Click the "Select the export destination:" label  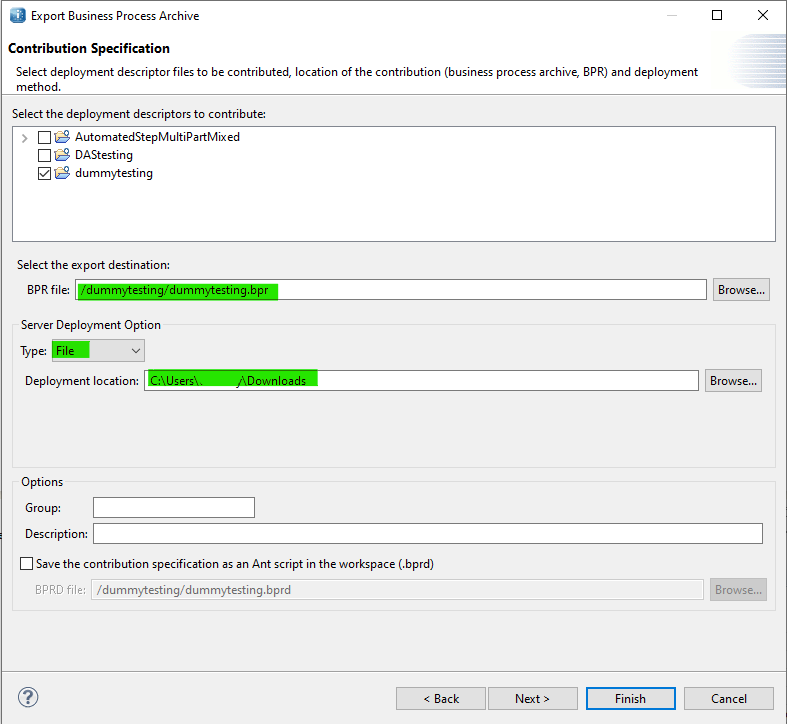pyautogui.click(x=93, y=265)
